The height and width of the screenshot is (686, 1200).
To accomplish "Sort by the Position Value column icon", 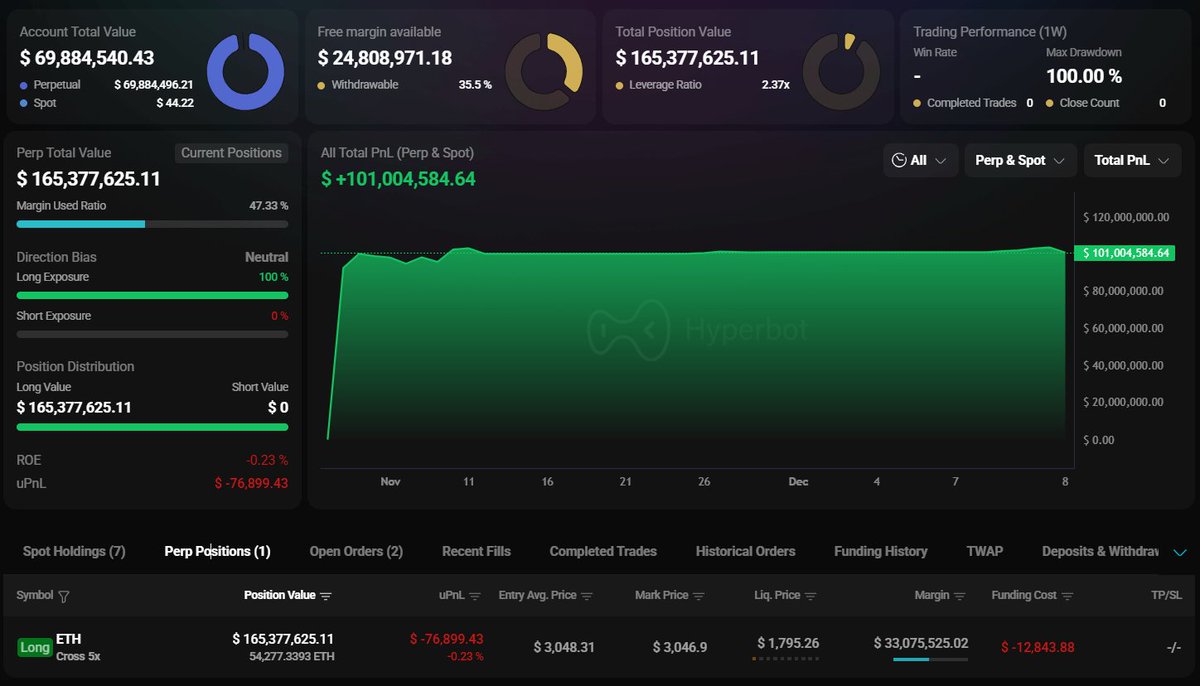I will 326,596.
